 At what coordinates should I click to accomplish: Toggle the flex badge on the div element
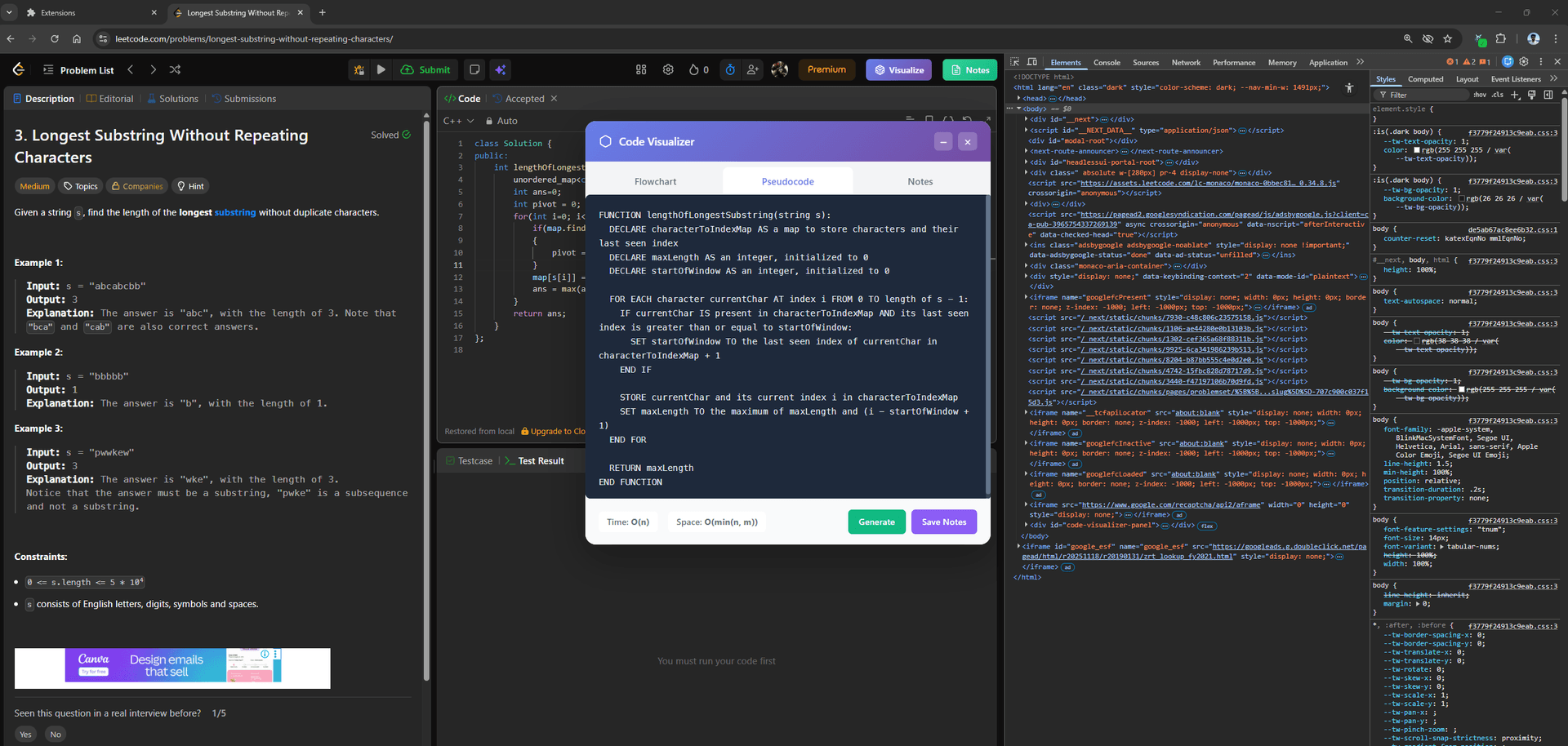(1207, 526)
